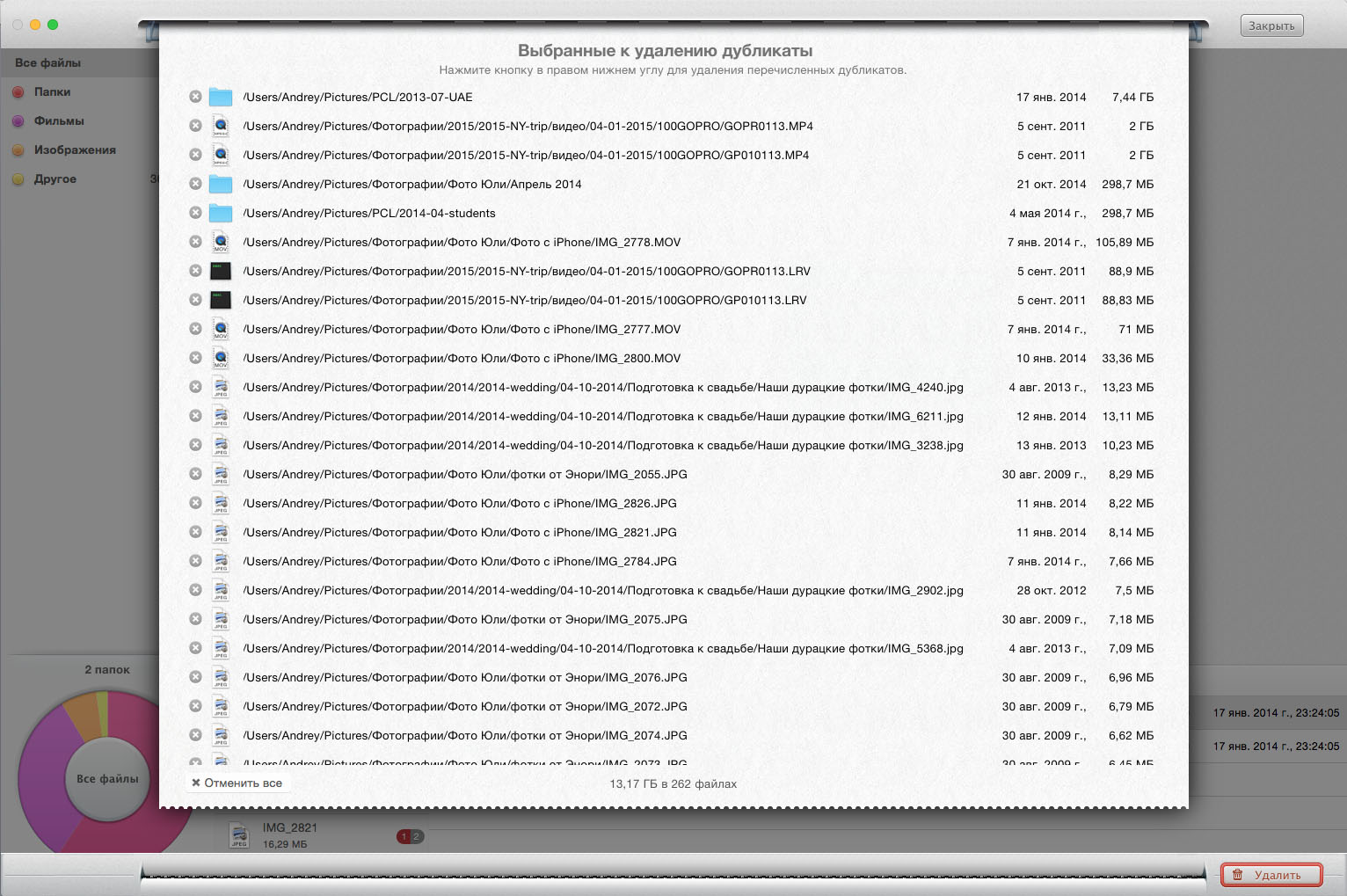The width and height of the screenshot is (1347, 896).
Task: Remove IMG_2821.JPG from deletion list
Action: click(x=195, y=532)
